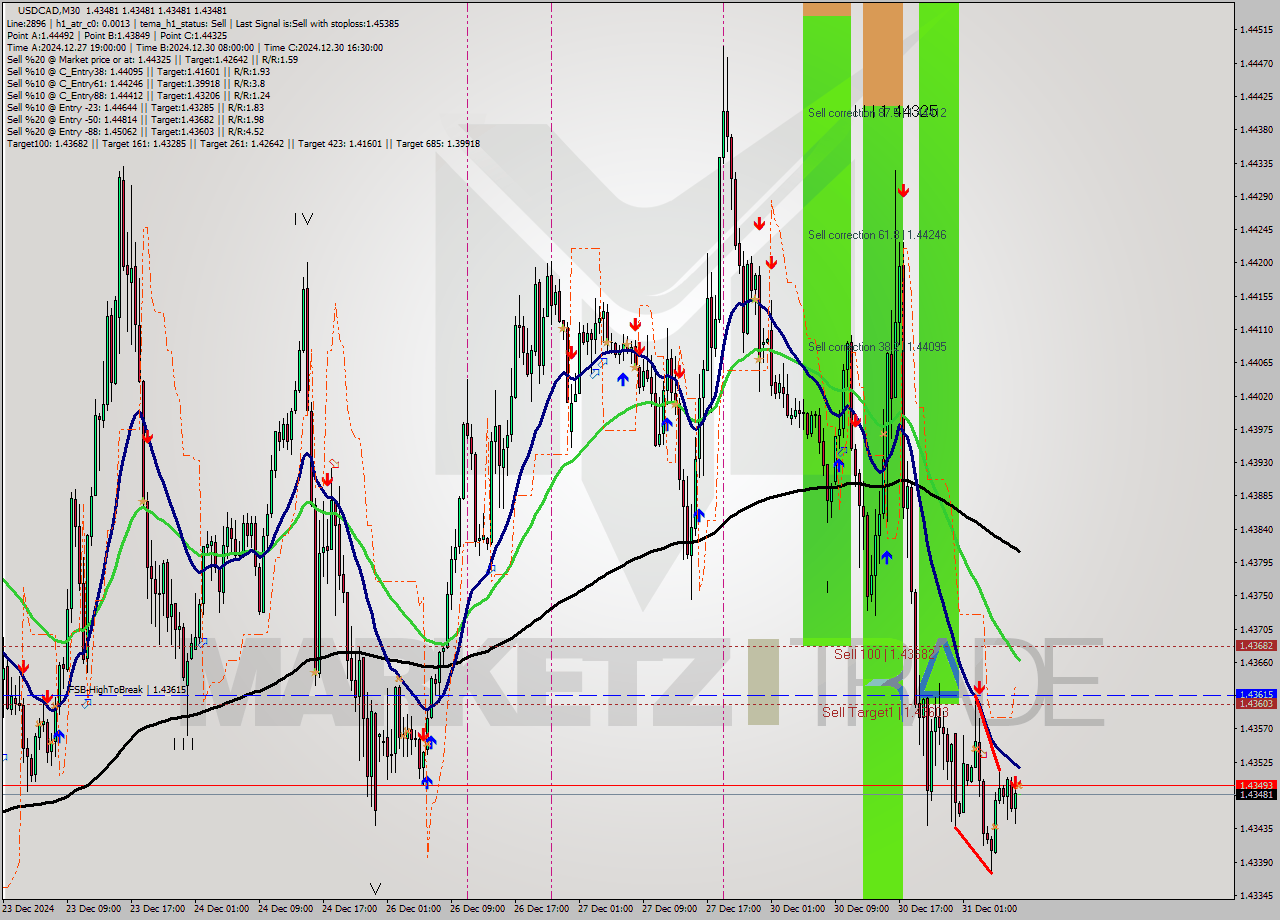1280x920 pixels.
Task: Click the 1.43345 price axis label
Action: [1257, 895]
